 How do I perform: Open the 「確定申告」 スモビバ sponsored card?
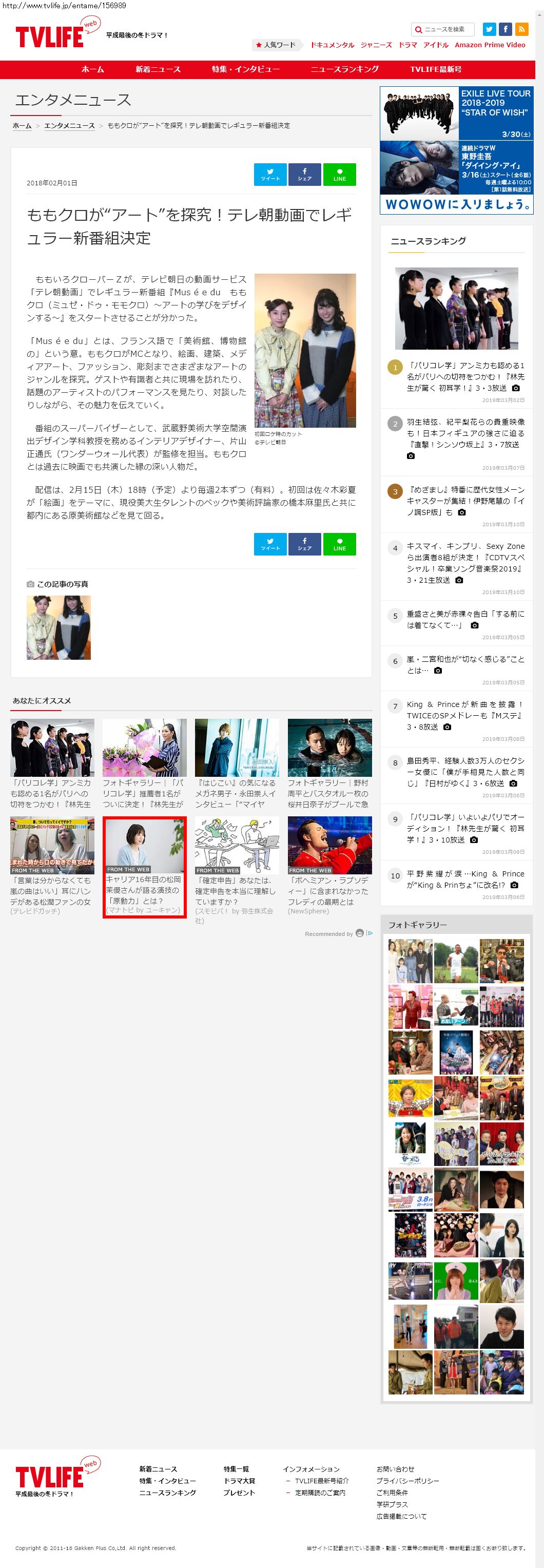[237, 870]
